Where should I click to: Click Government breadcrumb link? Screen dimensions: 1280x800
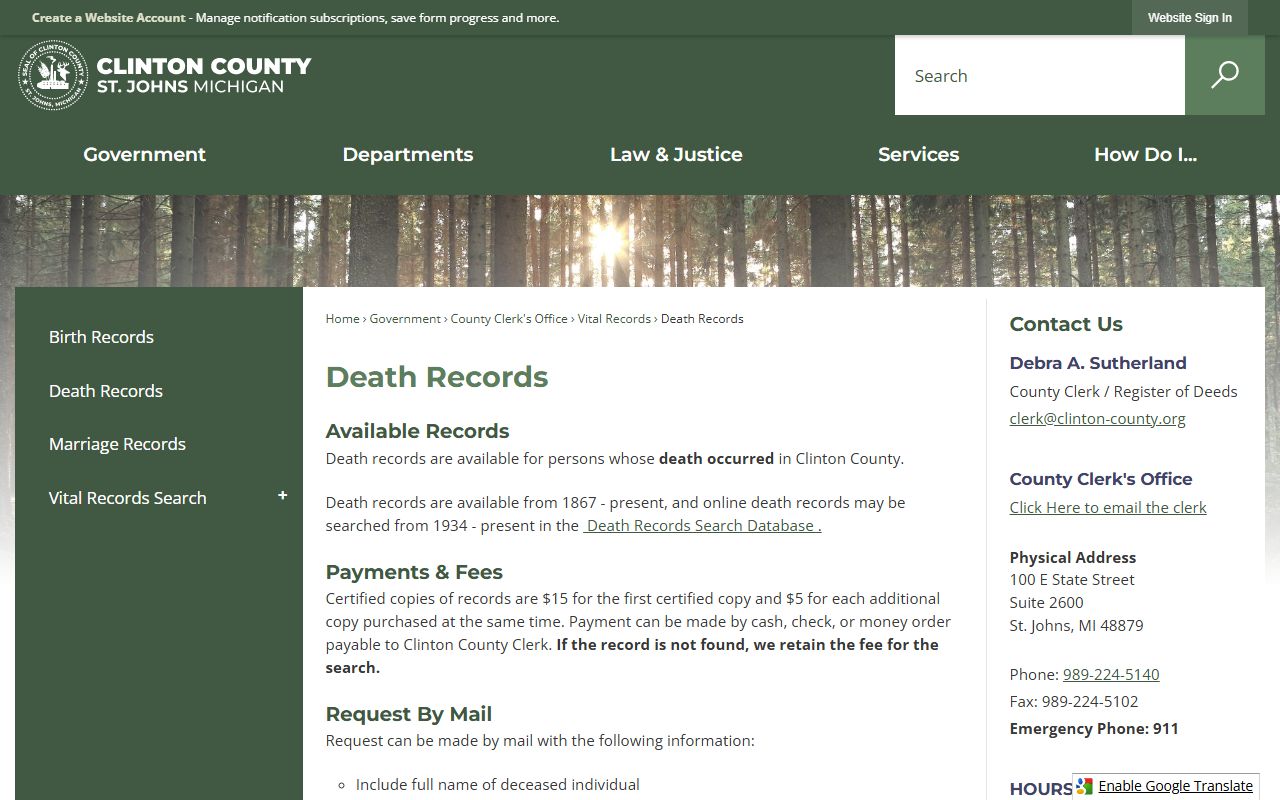pyautogui.click(x=405, y=319)
